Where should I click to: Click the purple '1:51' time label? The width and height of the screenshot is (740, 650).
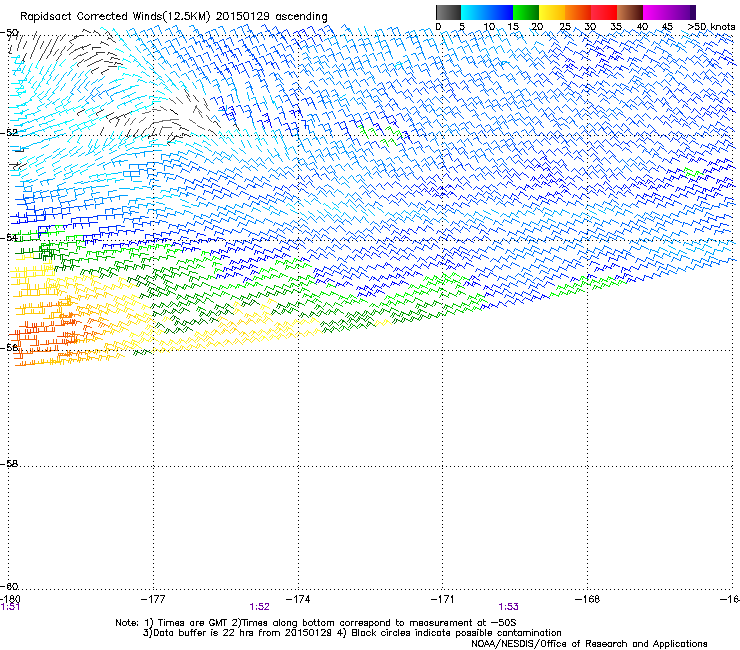point(10,607)
